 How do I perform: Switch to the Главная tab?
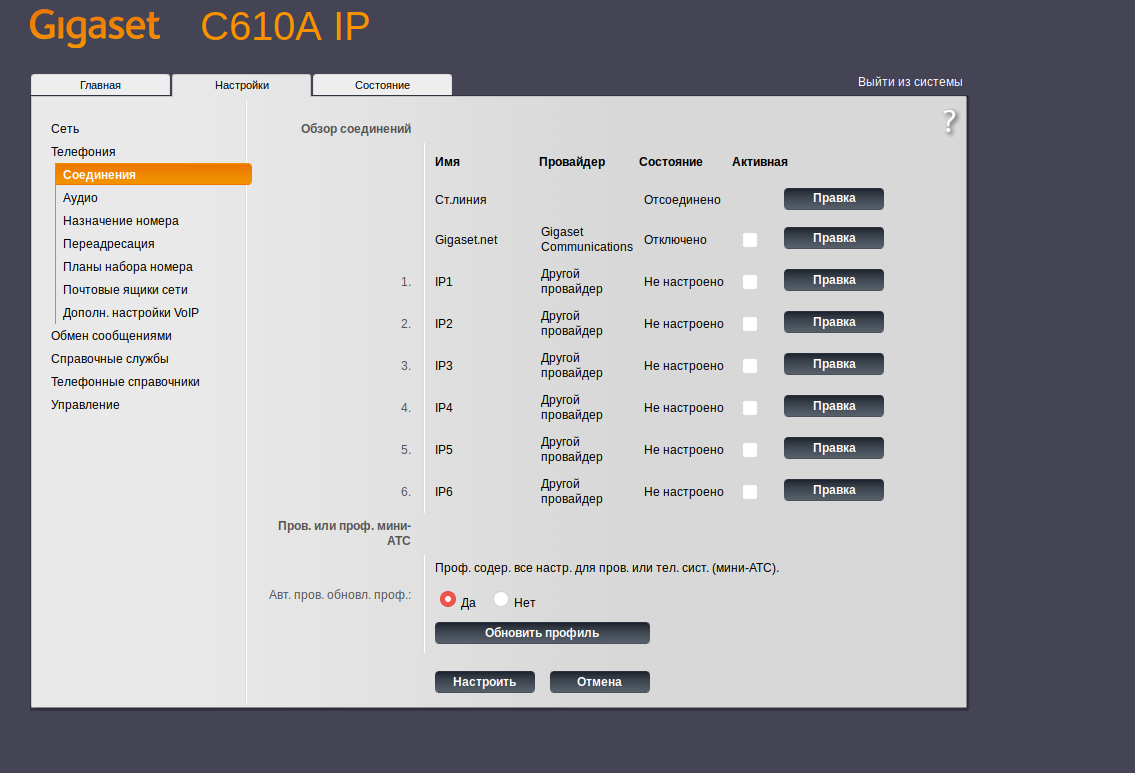click(100, 85)
